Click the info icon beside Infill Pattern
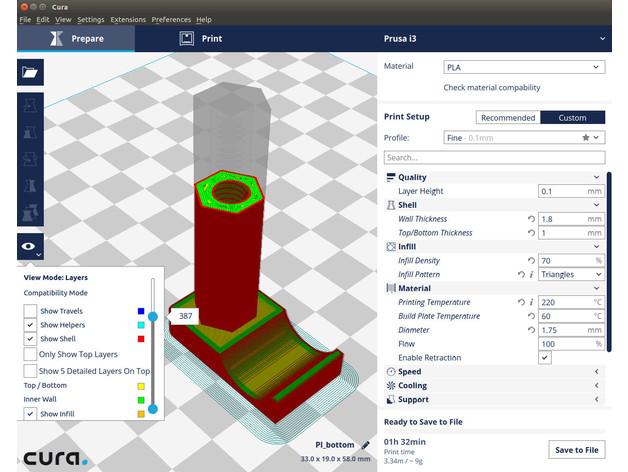The width and height of the screenshot is (628, 472). click(x=531, y=274)
